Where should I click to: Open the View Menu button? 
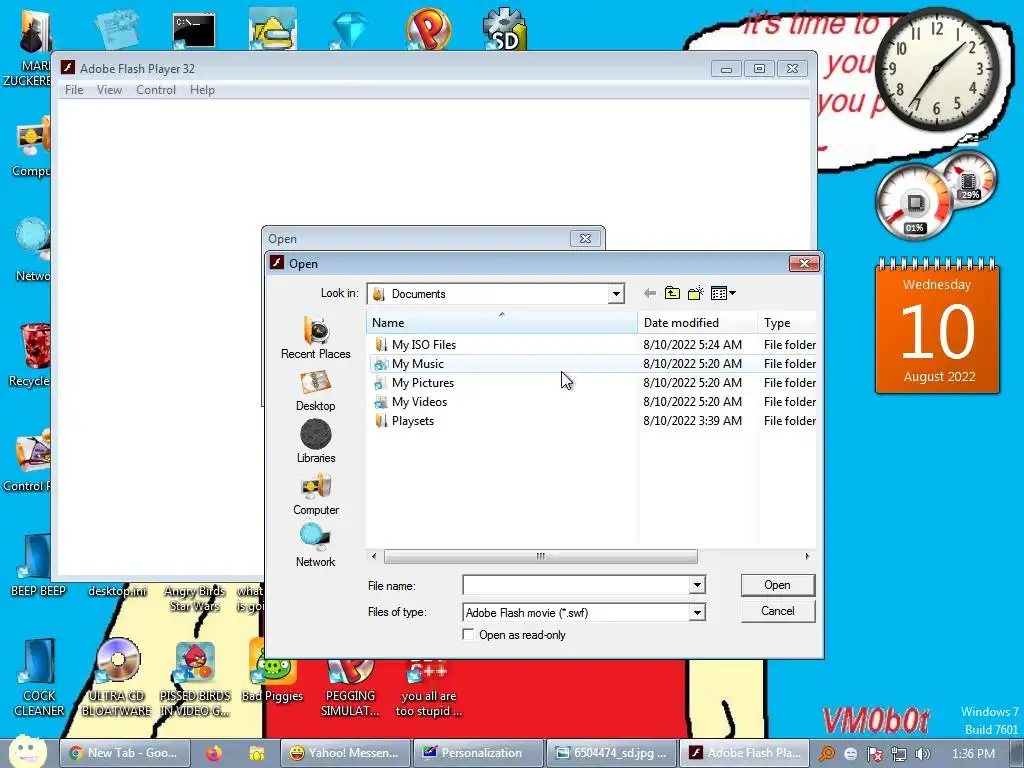point(723,293)
